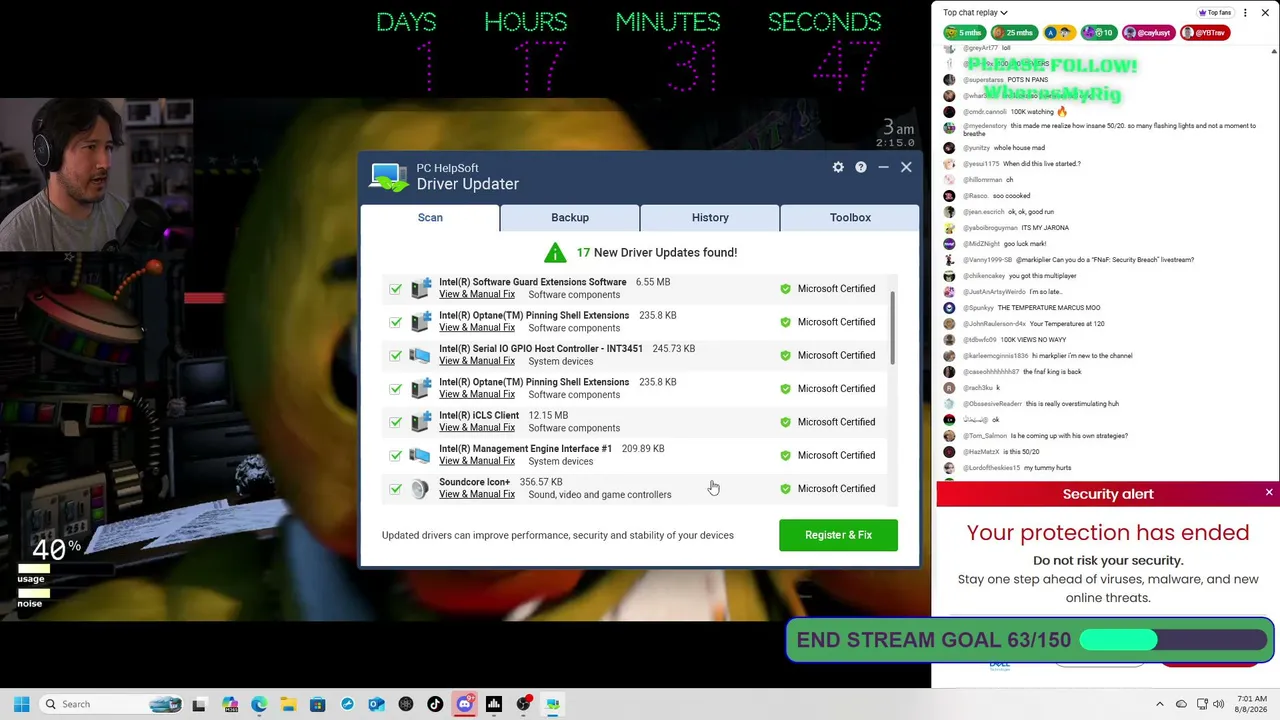Click the Software Guard Extensions driver icon
1280x720 pixels.
(420, 288)
